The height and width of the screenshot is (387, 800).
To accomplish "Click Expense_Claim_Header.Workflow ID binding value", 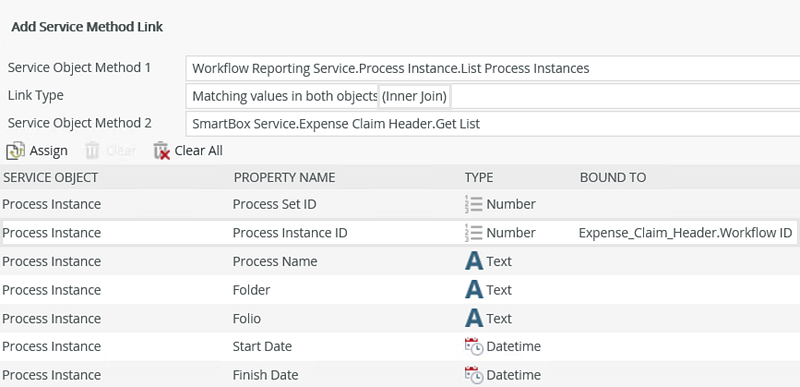I will tap(685, 233).
